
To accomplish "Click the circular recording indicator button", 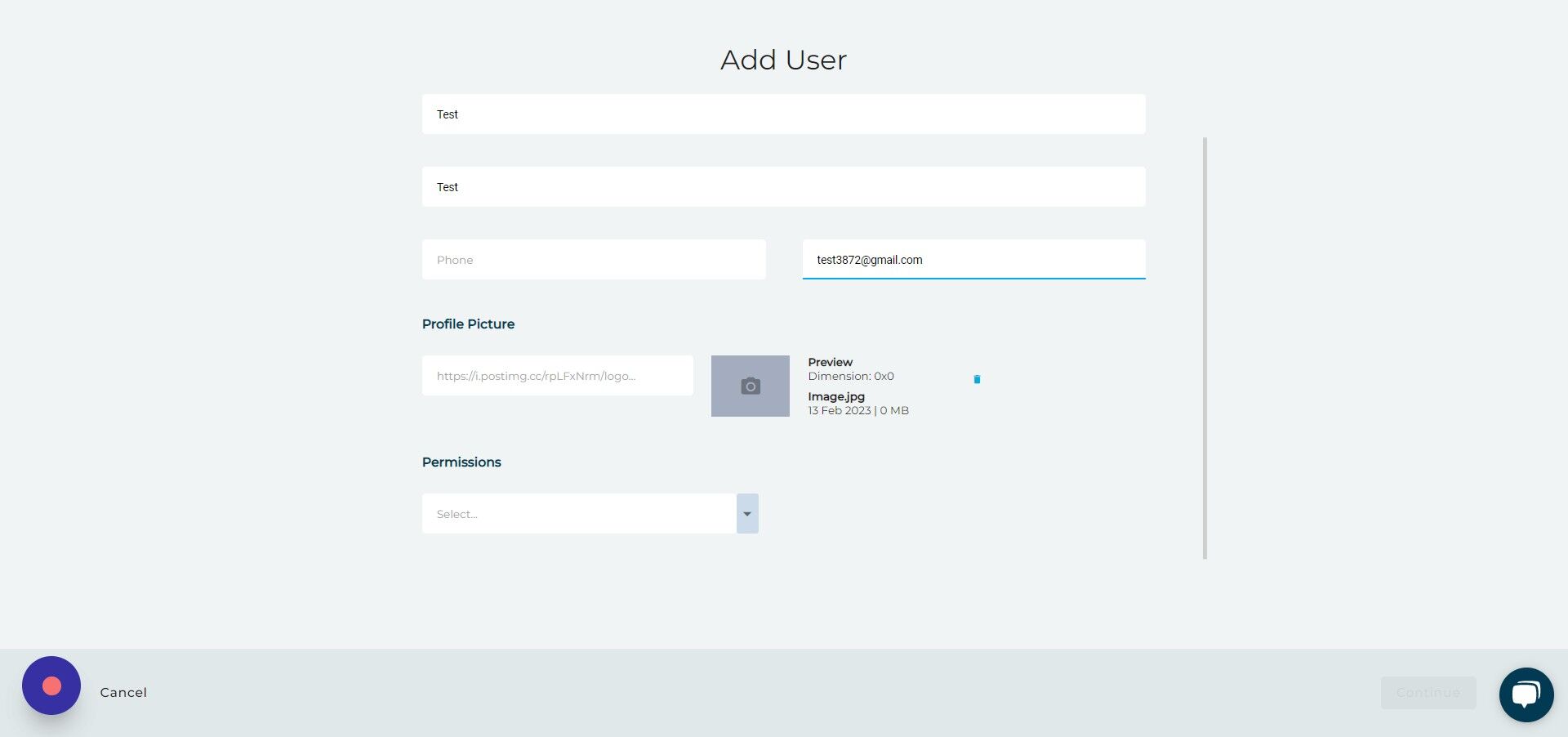I will pos(51,686).
